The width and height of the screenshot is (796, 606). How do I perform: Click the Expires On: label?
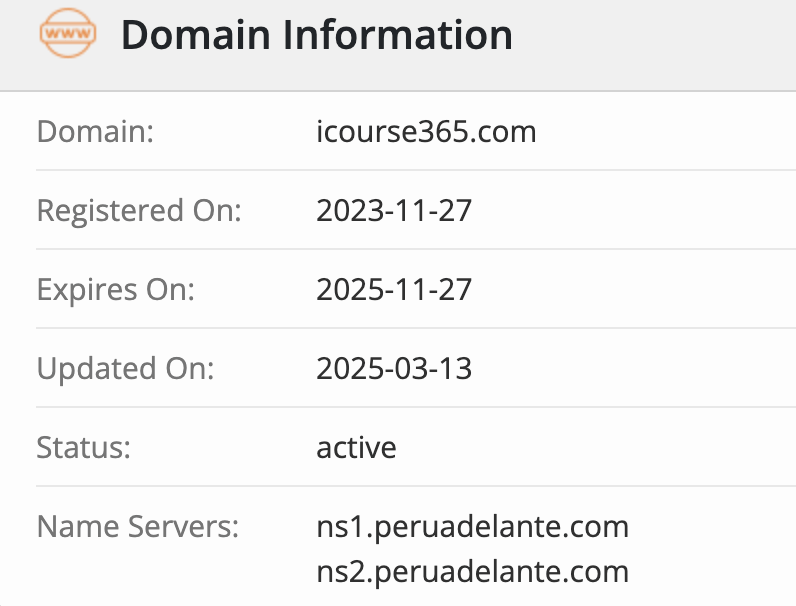point(115,290)
